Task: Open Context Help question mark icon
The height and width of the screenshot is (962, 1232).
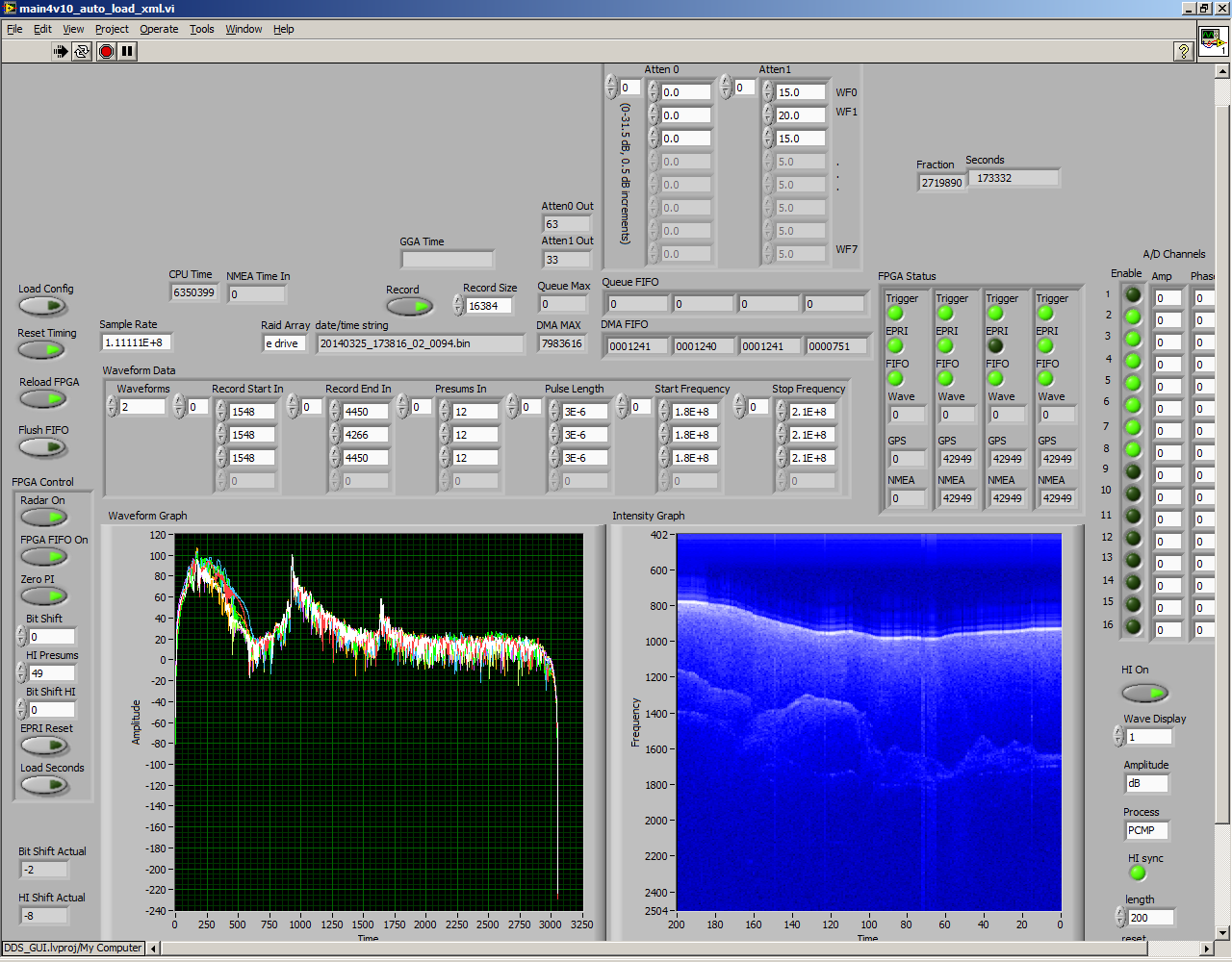Action: point(1184,51)
